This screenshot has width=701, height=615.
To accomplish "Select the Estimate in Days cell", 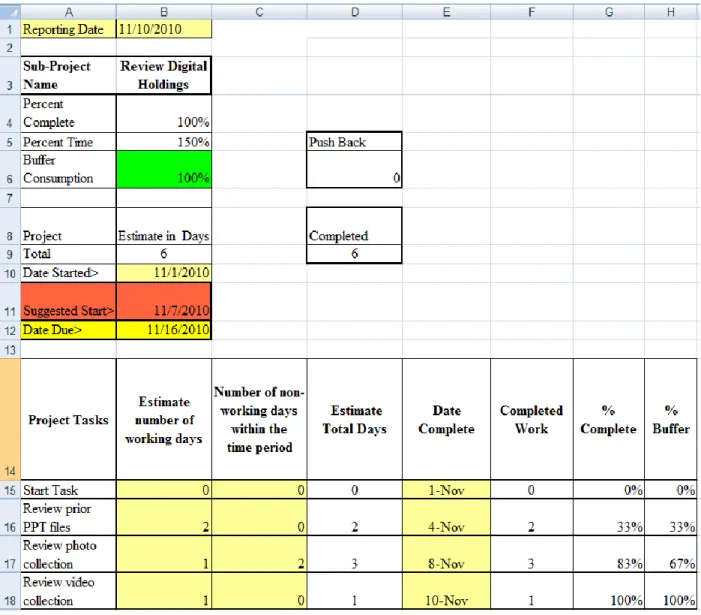I will pyautogui.click(x=164, y=226).
